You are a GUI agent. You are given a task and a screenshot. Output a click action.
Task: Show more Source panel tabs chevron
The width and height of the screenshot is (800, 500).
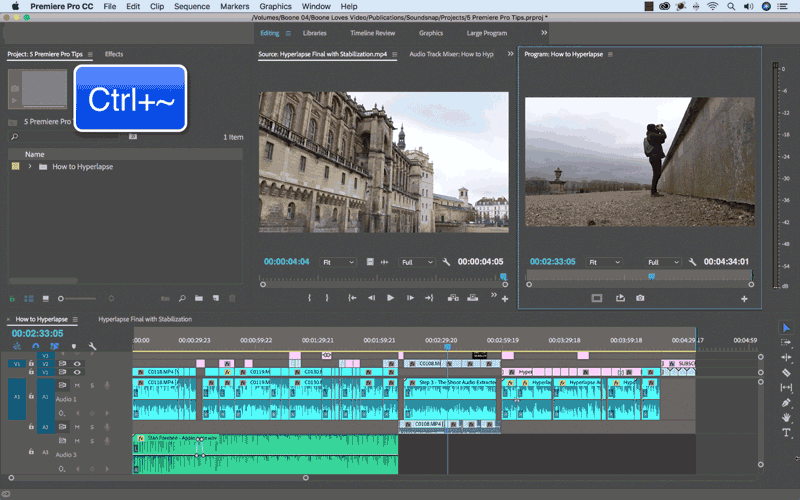[510, 54]
